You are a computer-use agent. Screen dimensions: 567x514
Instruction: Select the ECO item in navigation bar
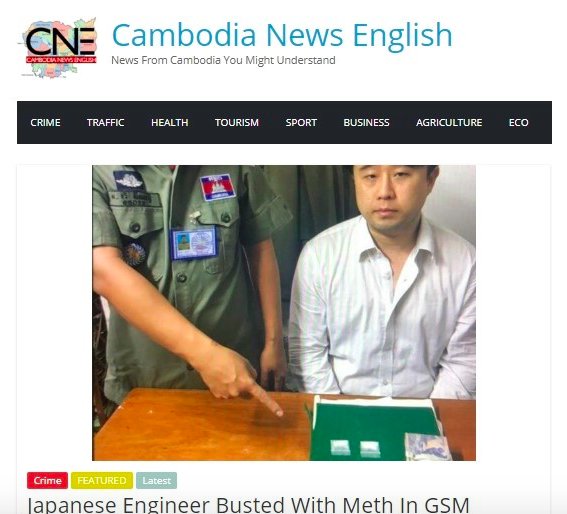tap(519, 123)
